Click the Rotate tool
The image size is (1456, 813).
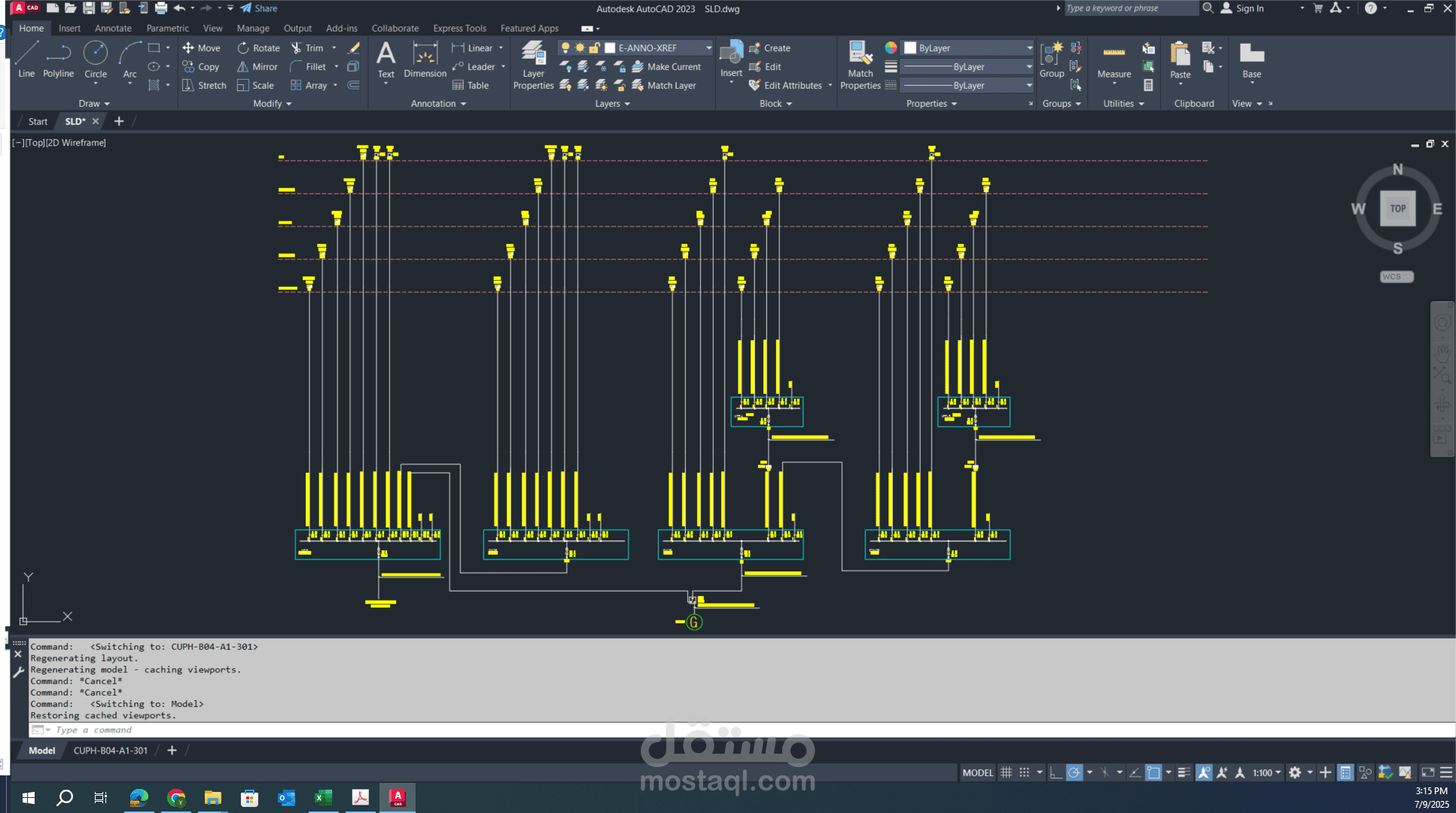[x=258, y=47]
